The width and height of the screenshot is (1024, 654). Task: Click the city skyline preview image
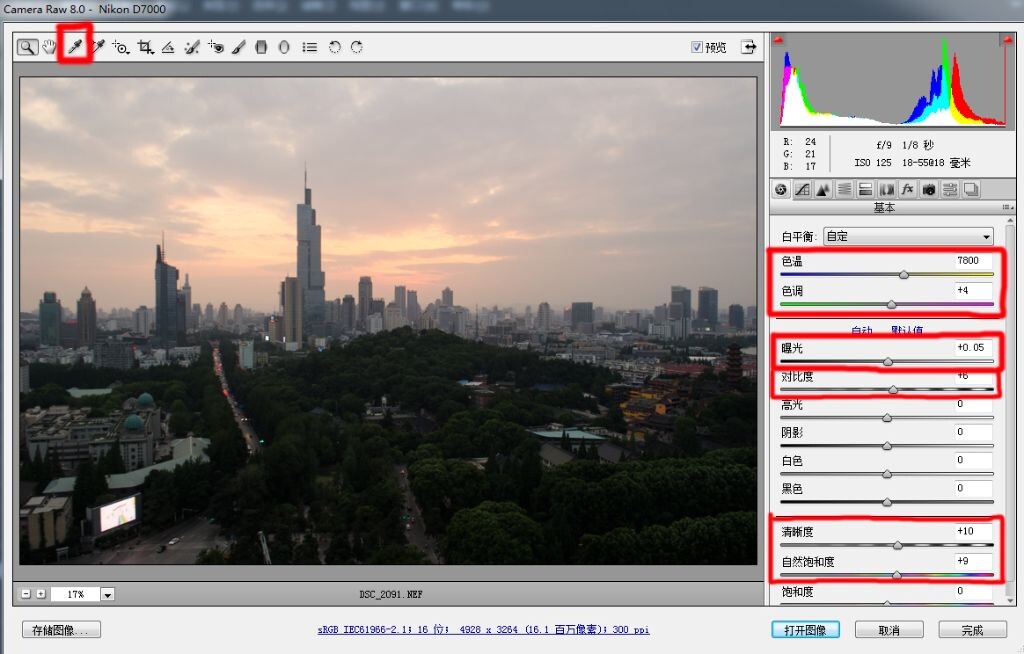click(x=388, y=320)
